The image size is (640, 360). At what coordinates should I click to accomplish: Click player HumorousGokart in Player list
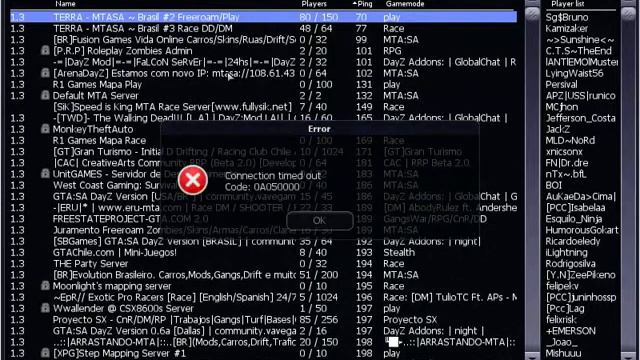click(582, 230)
